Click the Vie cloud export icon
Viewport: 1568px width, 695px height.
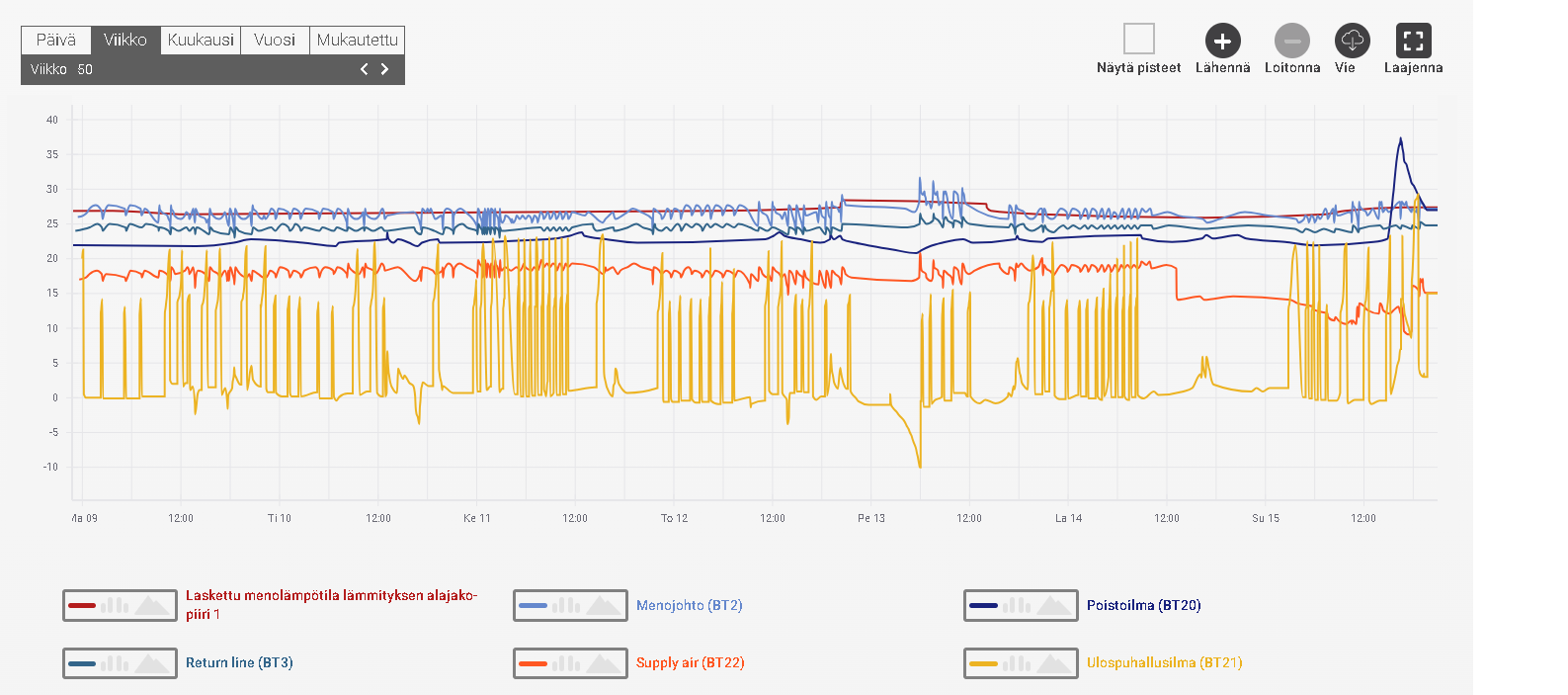point(1352,41)
